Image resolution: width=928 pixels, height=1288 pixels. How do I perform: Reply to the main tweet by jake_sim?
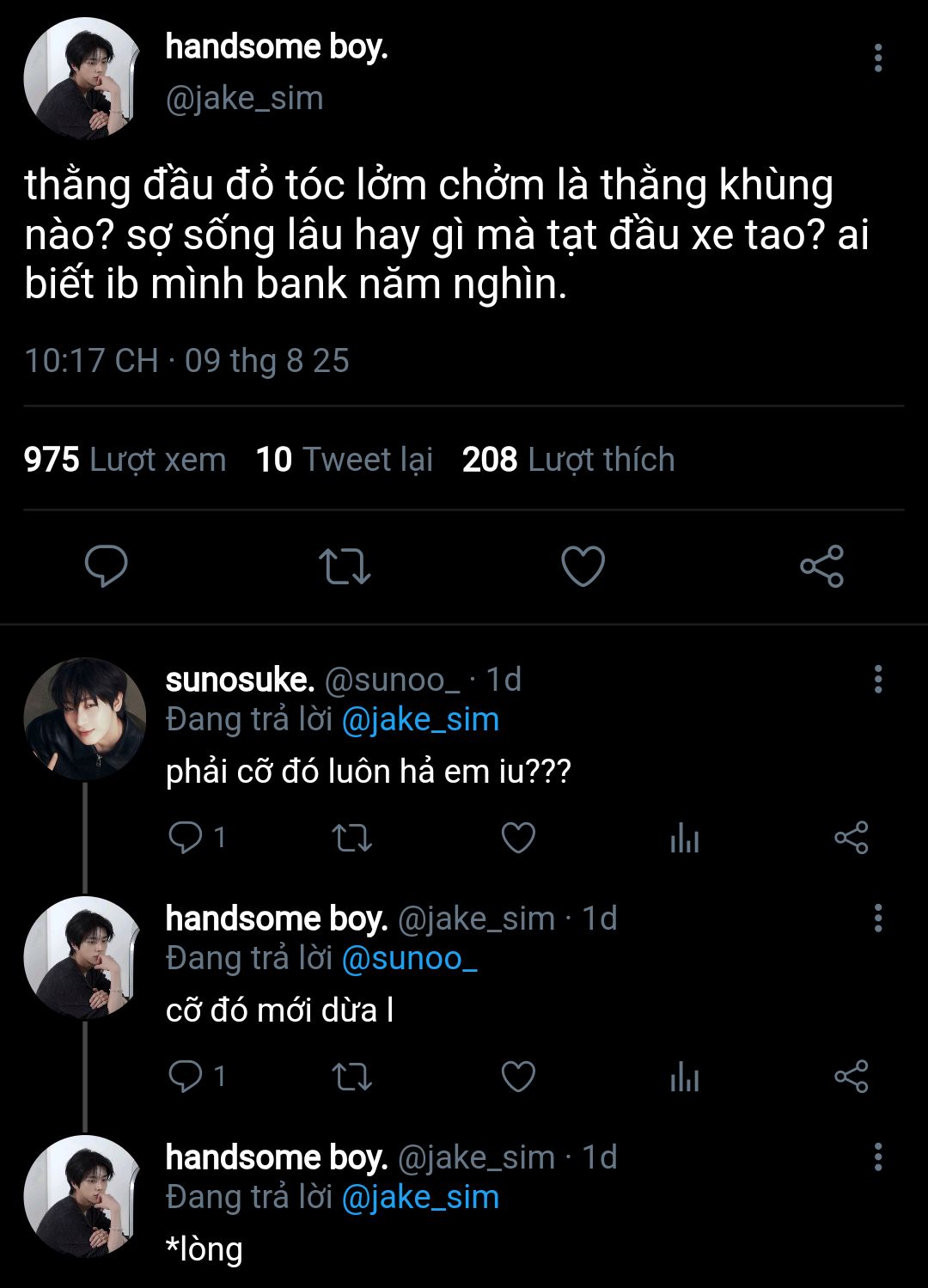[107, 566]
